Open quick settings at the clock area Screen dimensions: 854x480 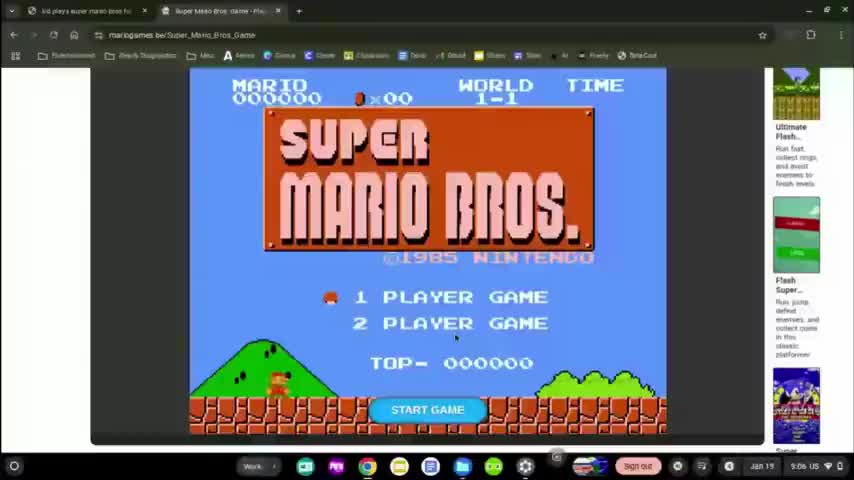coord(816,466)
